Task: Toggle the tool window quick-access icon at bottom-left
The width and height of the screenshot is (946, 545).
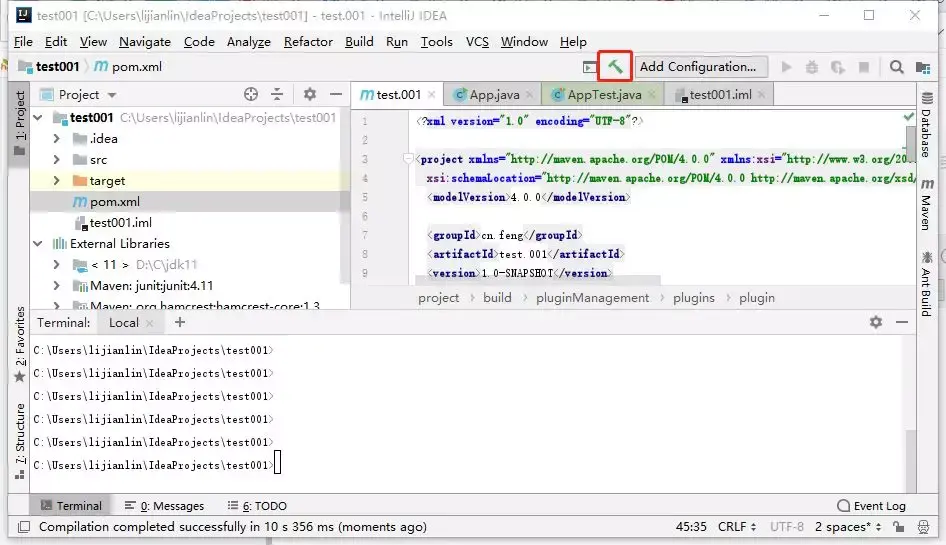Action: point(24,527)
